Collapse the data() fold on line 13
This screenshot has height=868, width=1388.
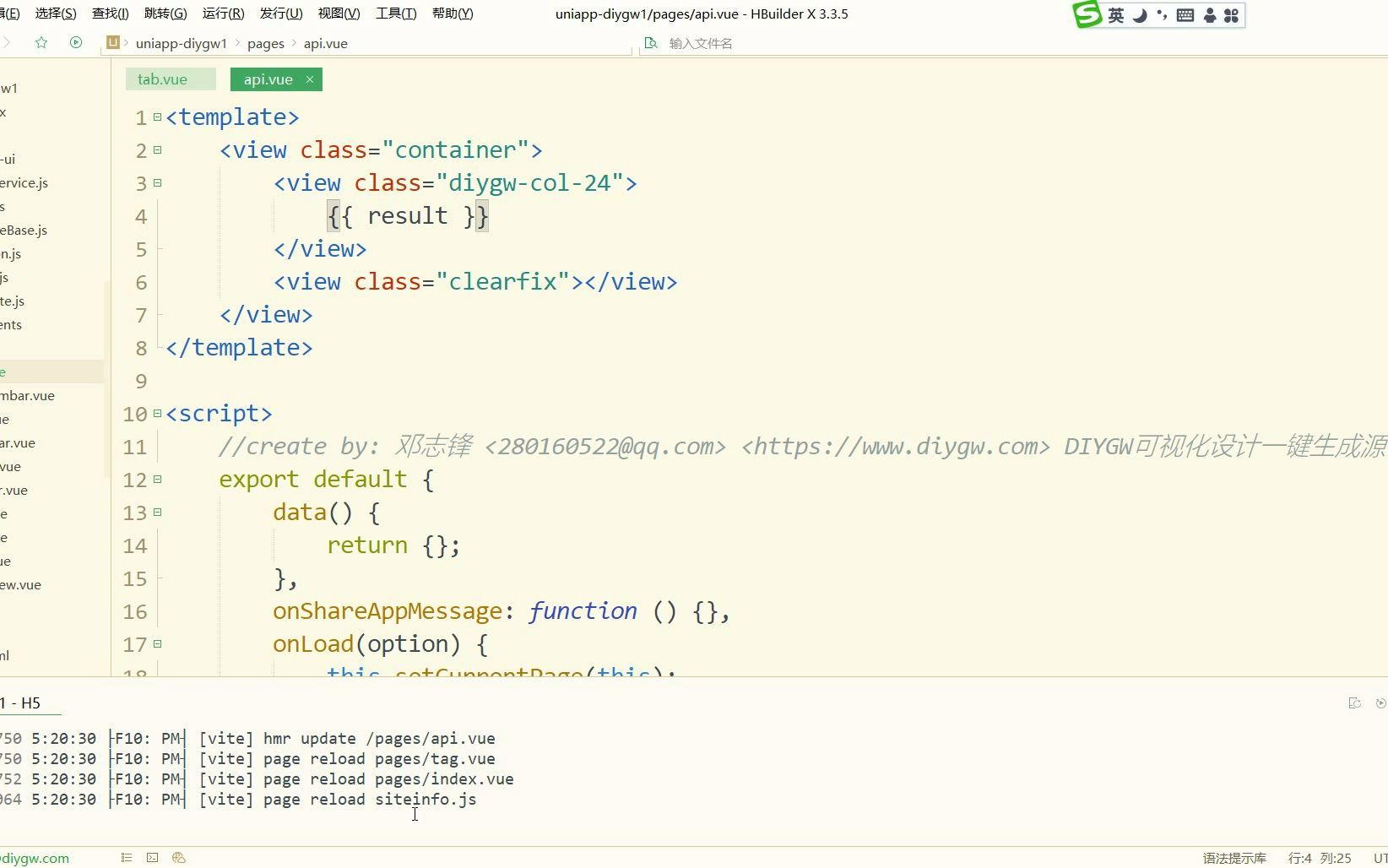[157, 513]
